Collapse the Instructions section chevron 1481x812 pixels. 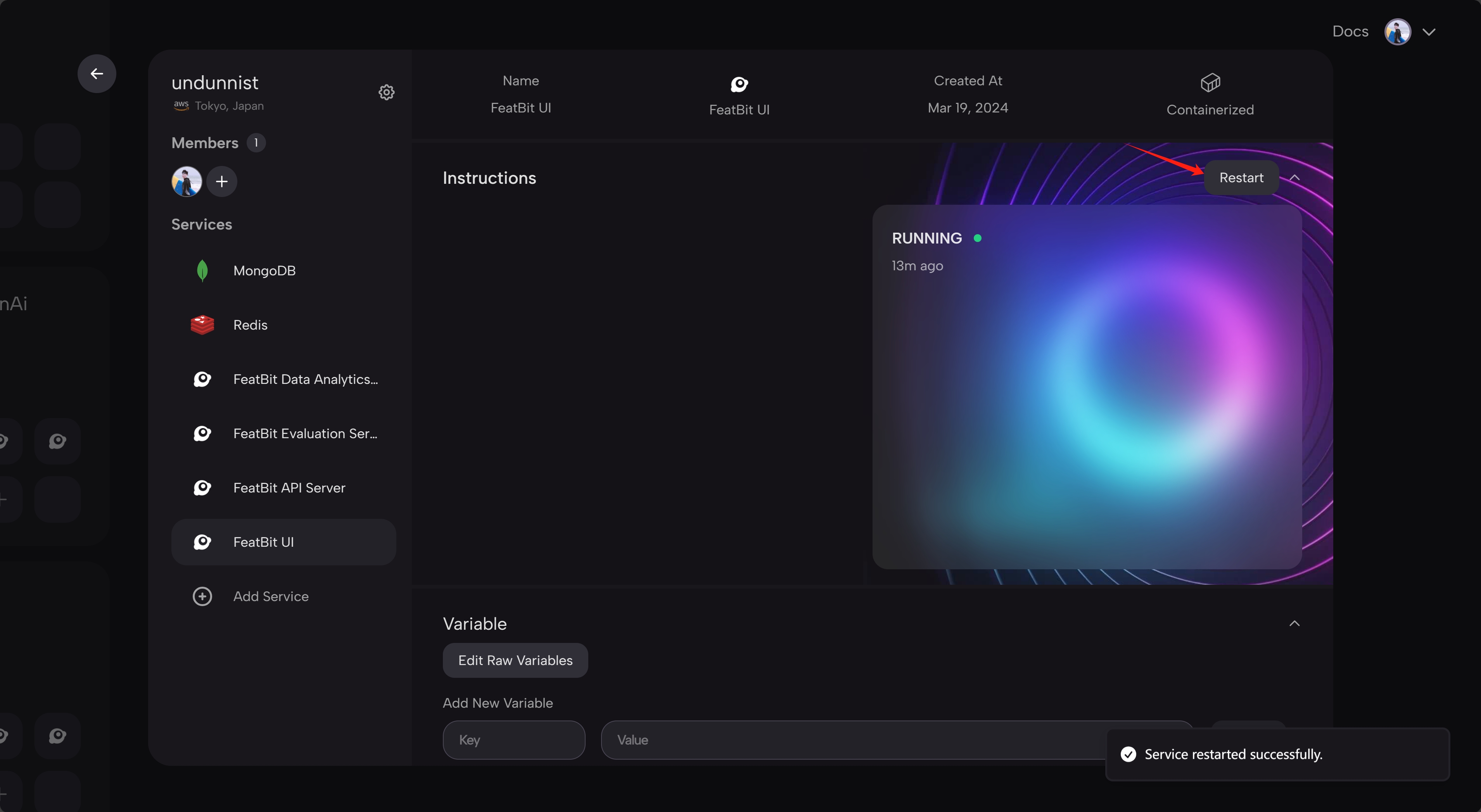click(x=1294, y=178)
